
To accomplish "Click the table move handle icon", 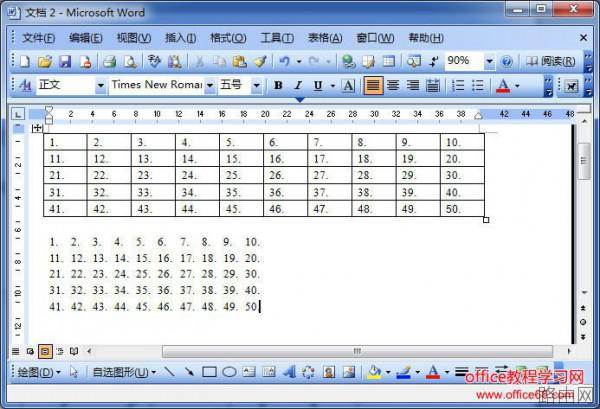I will [x=37, y=128].
